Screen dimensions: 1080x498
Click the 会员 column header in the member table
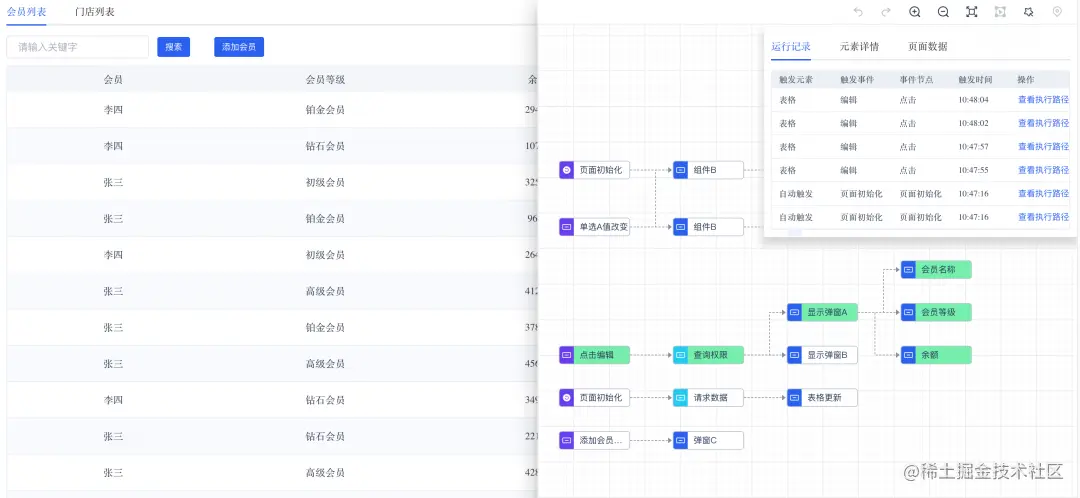pyautogui.click(x=113, y=80)
